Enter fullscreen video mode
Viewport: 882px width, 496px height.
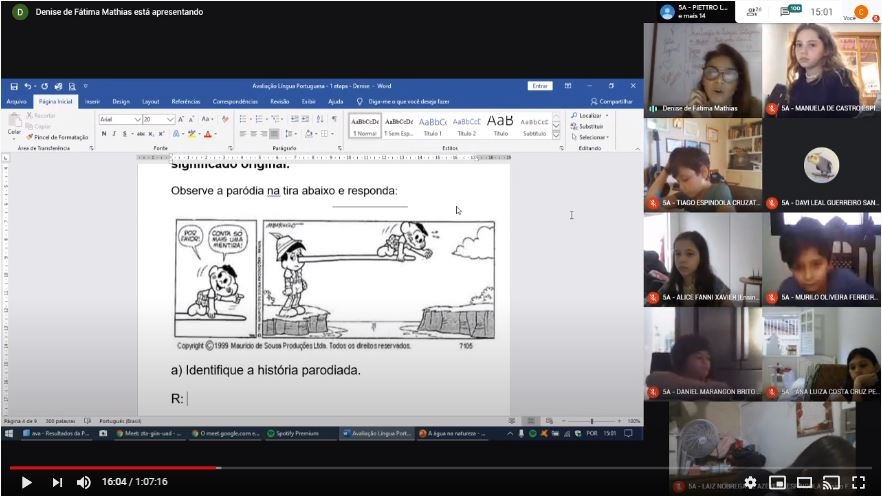(x=858, y=482)
